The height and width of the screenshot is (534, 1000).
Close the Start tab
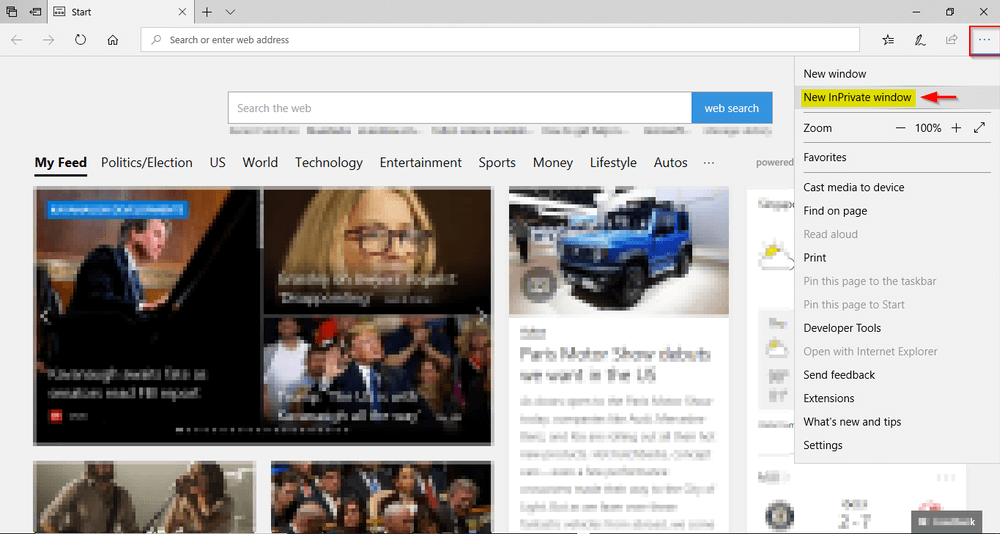pos(182,11)
